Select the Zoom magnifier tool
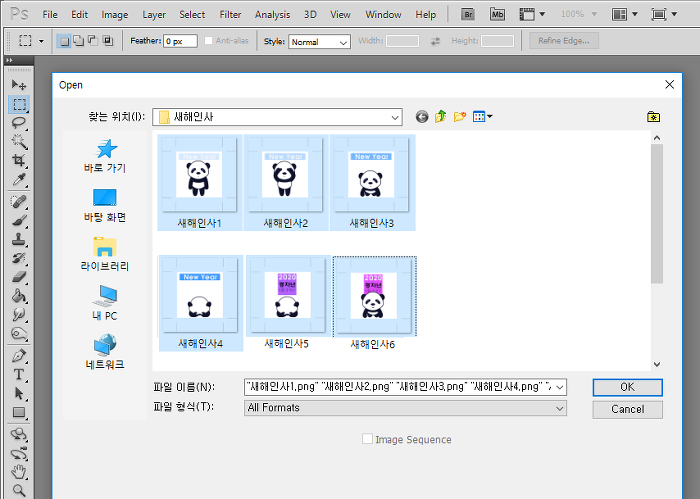 coord(18,491)
